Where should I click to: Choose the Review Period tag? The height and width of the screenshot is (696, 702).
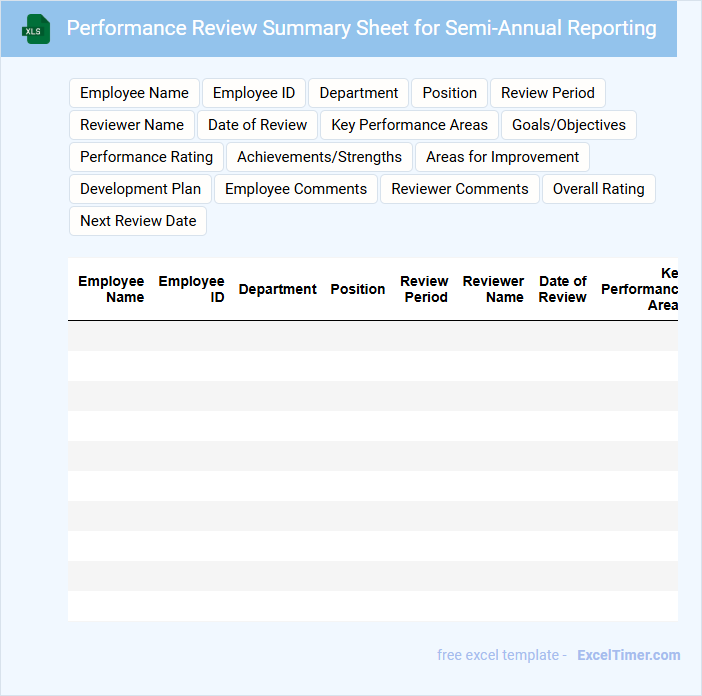[547, 93]
